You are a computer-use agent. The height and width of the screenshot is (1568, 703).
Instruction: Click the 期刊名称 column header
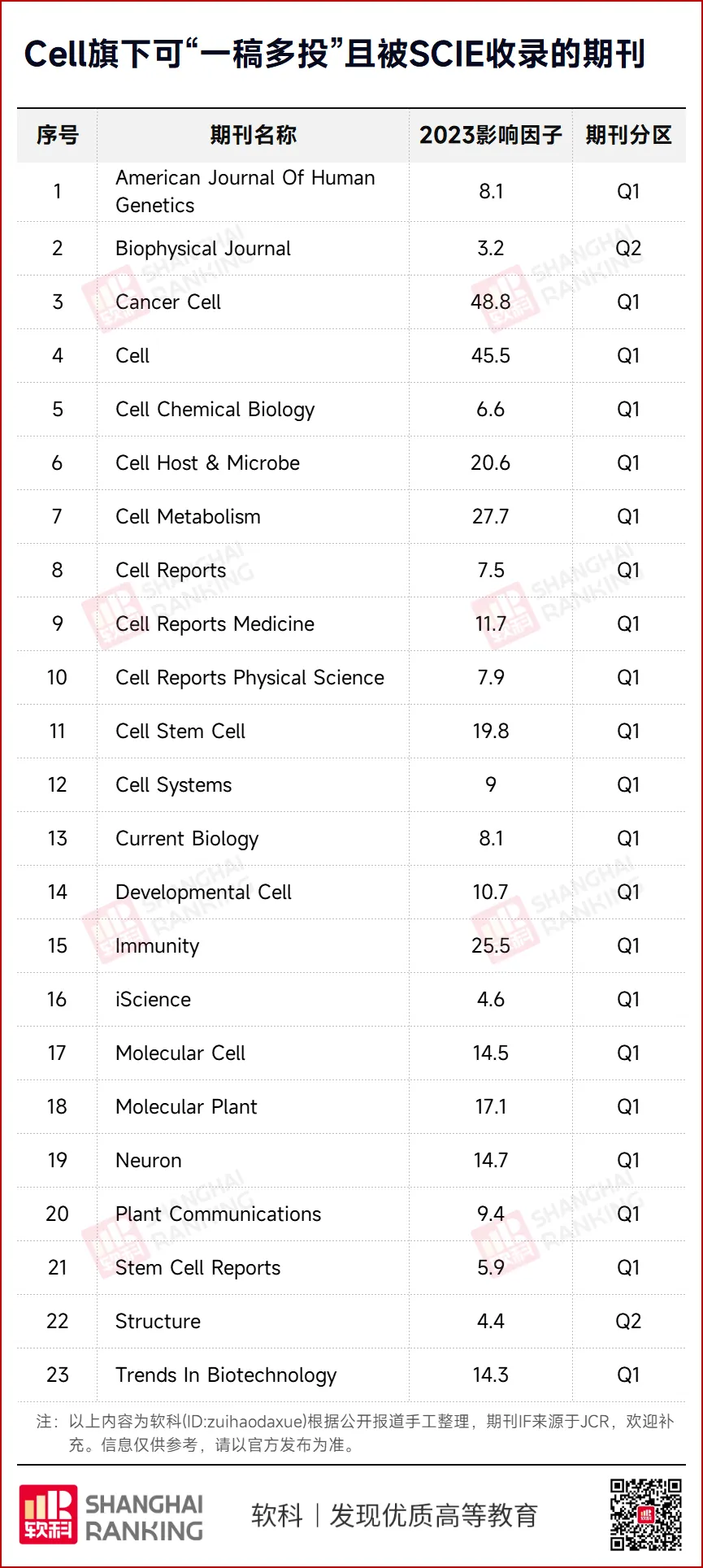pyautogui.click(x=253, y=135)
